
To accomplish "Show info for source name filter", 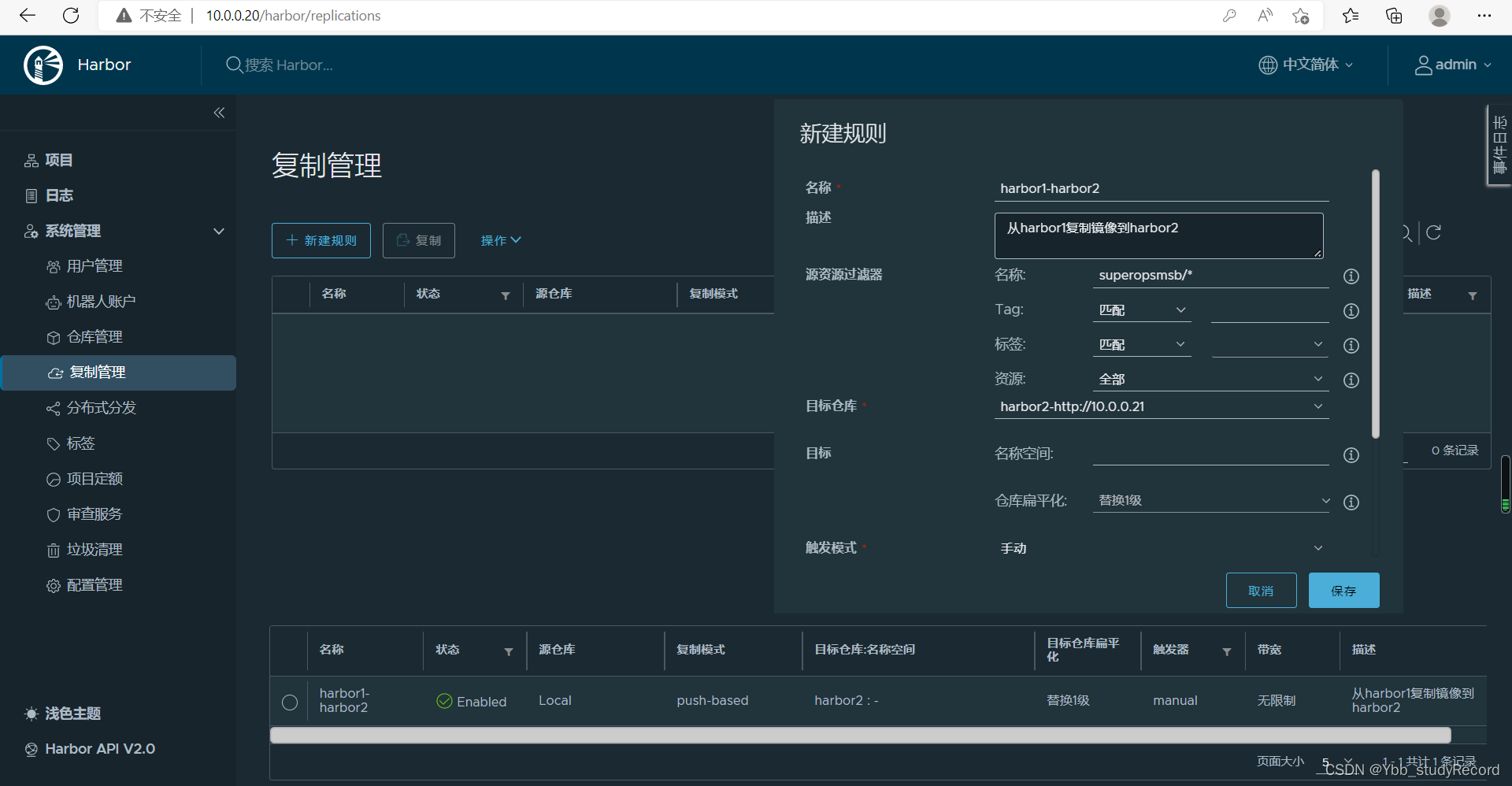I will coord(1351,276).
